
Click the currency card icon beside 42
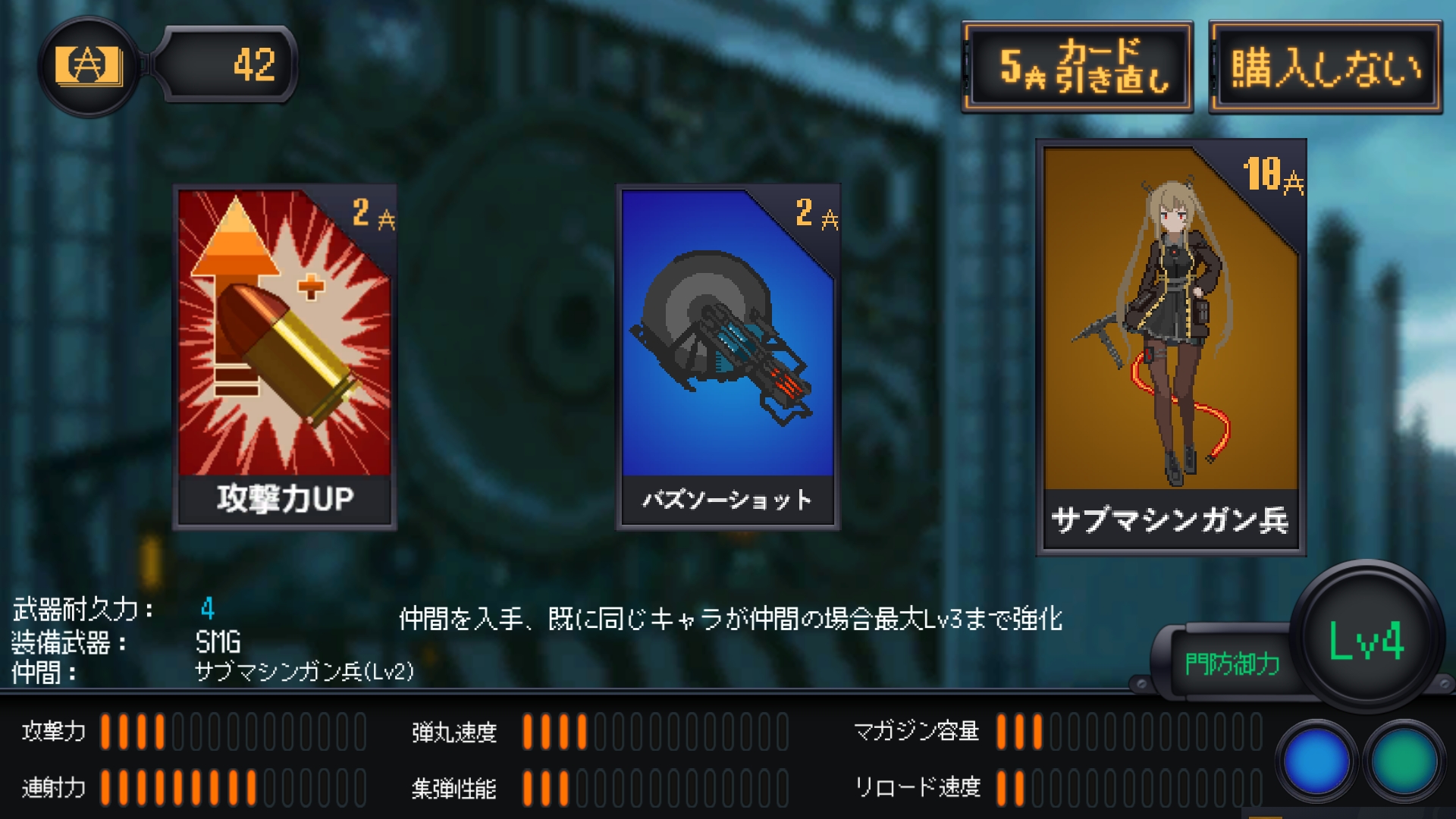pos(89,65)
